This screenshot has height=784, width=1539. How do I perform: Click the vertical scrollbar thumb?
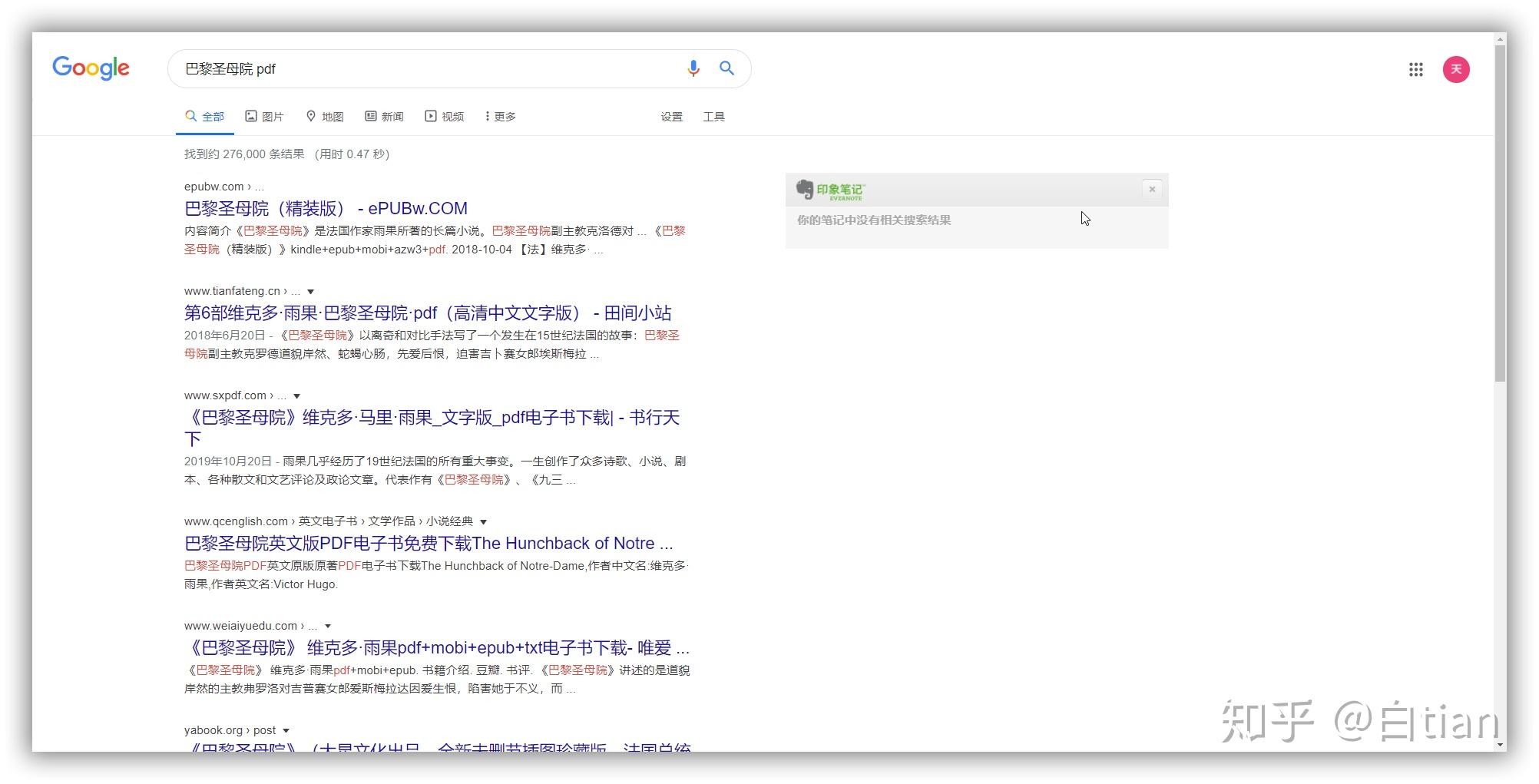click(1500, 213)
